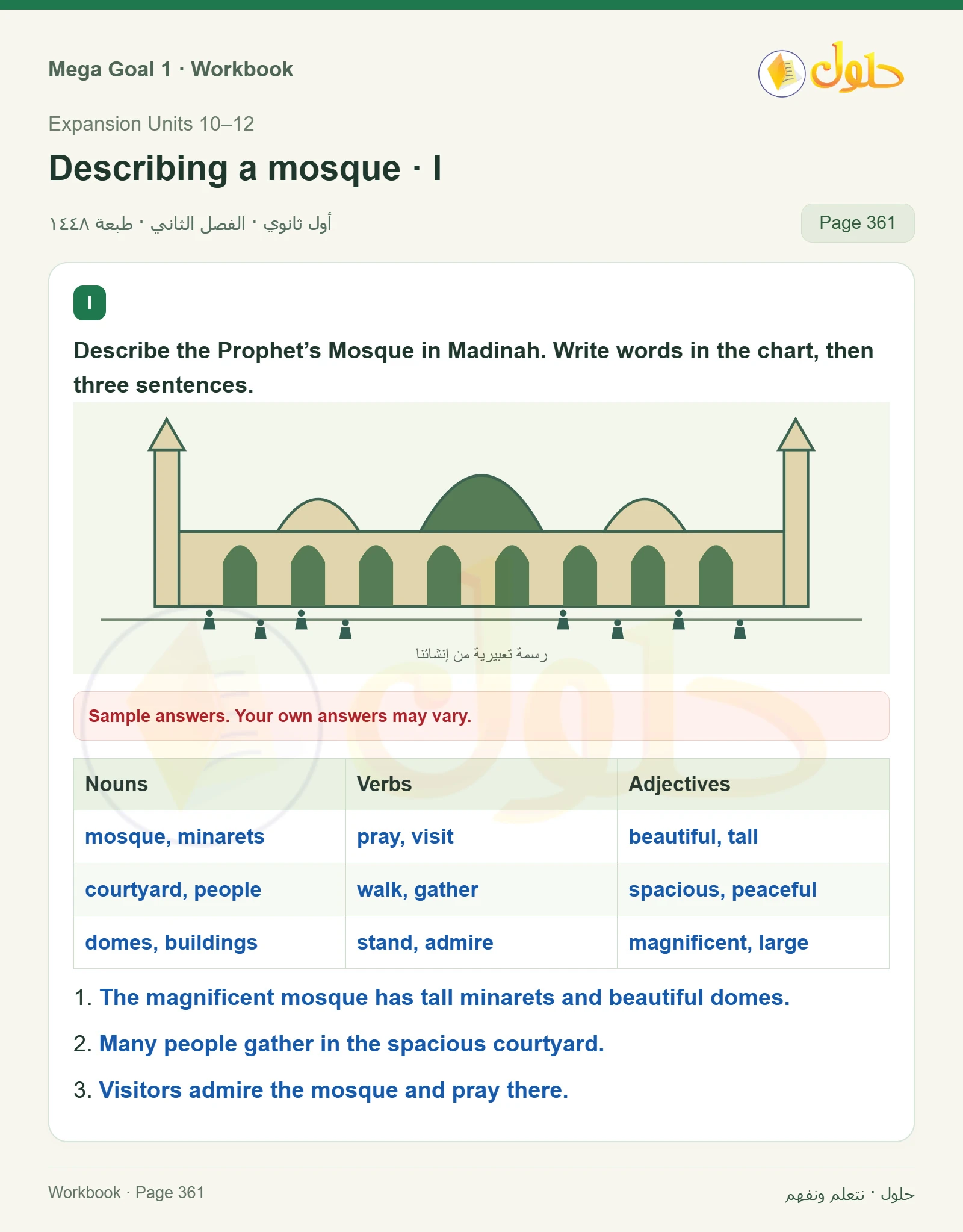Screen dimensions: 963x1232
Task: Click the 'Mega Goal 1 · Workbook' header text
Action: (170, 69)
